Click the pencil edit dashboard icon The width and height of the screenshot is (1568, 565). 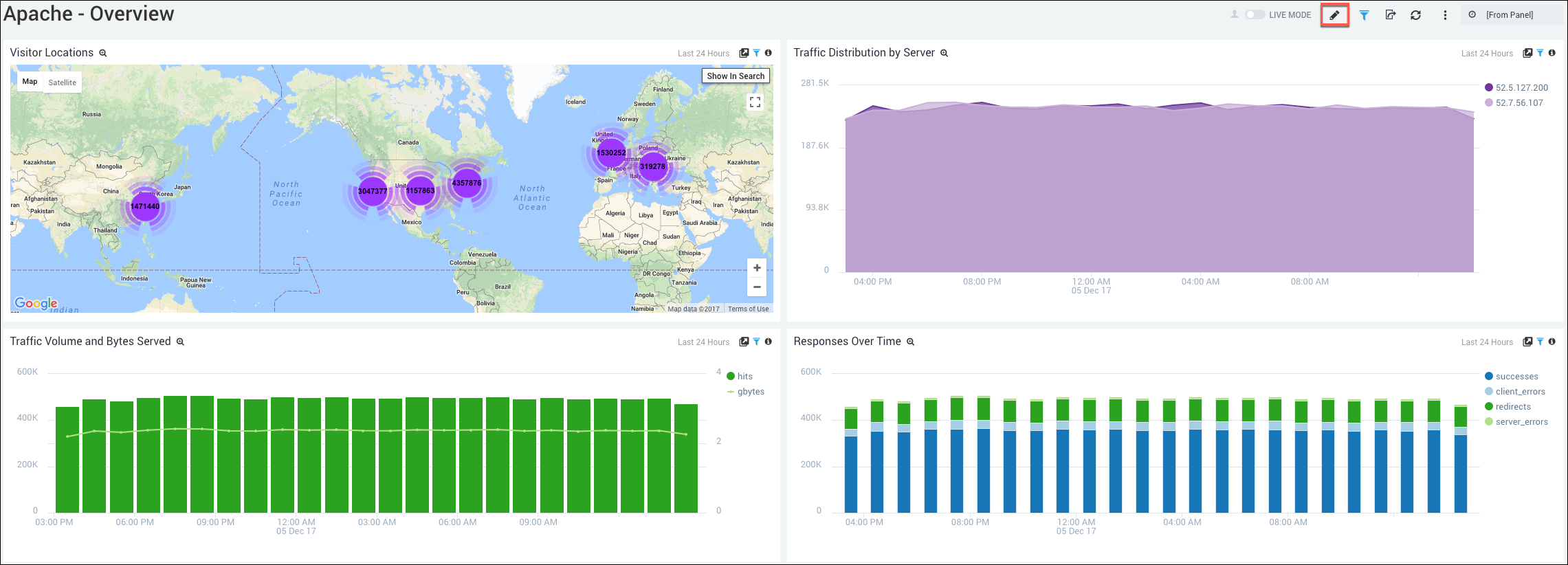pos(1334,15)
